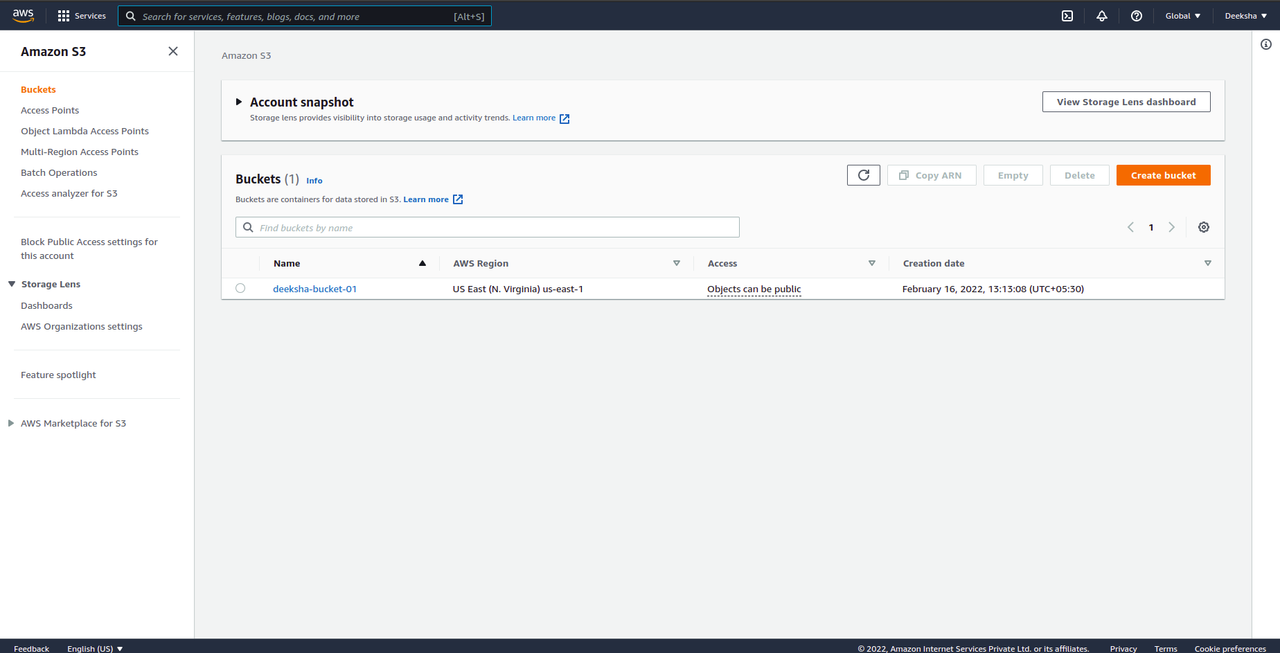1280x653 pixels.
Task: Open the Buckets Learn more link
Action: 433,199
